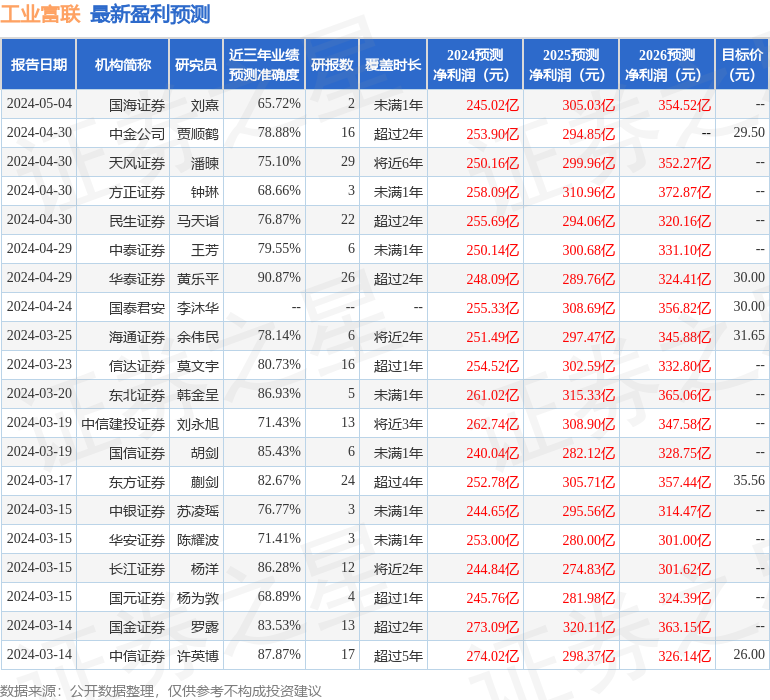Click the 274.02亿 2024 profit forecast

[x=493, y=656]
